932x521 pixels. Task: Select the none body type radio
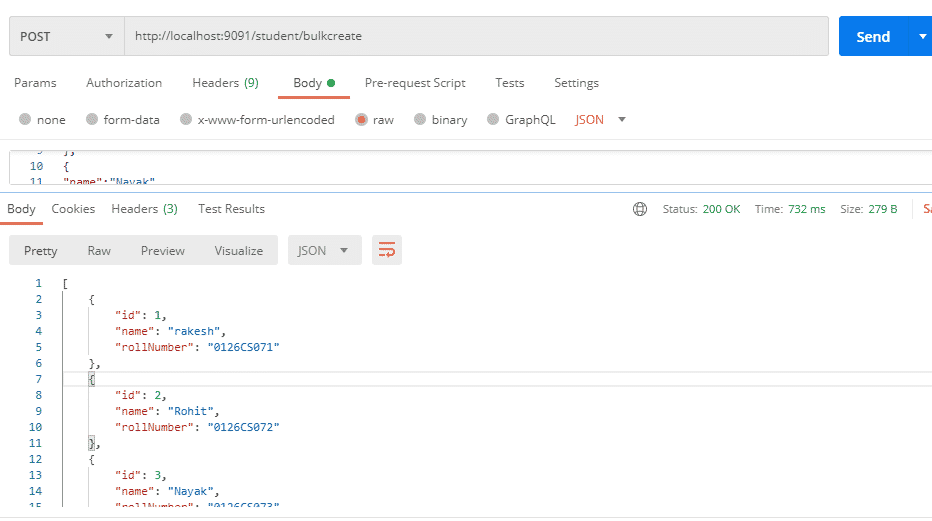click(25, 120)
